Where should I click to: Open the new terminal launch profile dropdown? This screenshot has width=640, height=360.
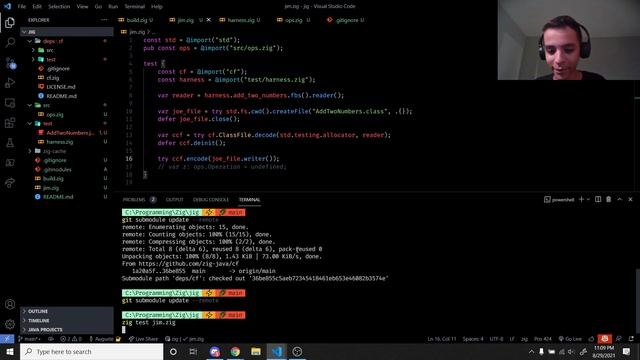[588, 199]
